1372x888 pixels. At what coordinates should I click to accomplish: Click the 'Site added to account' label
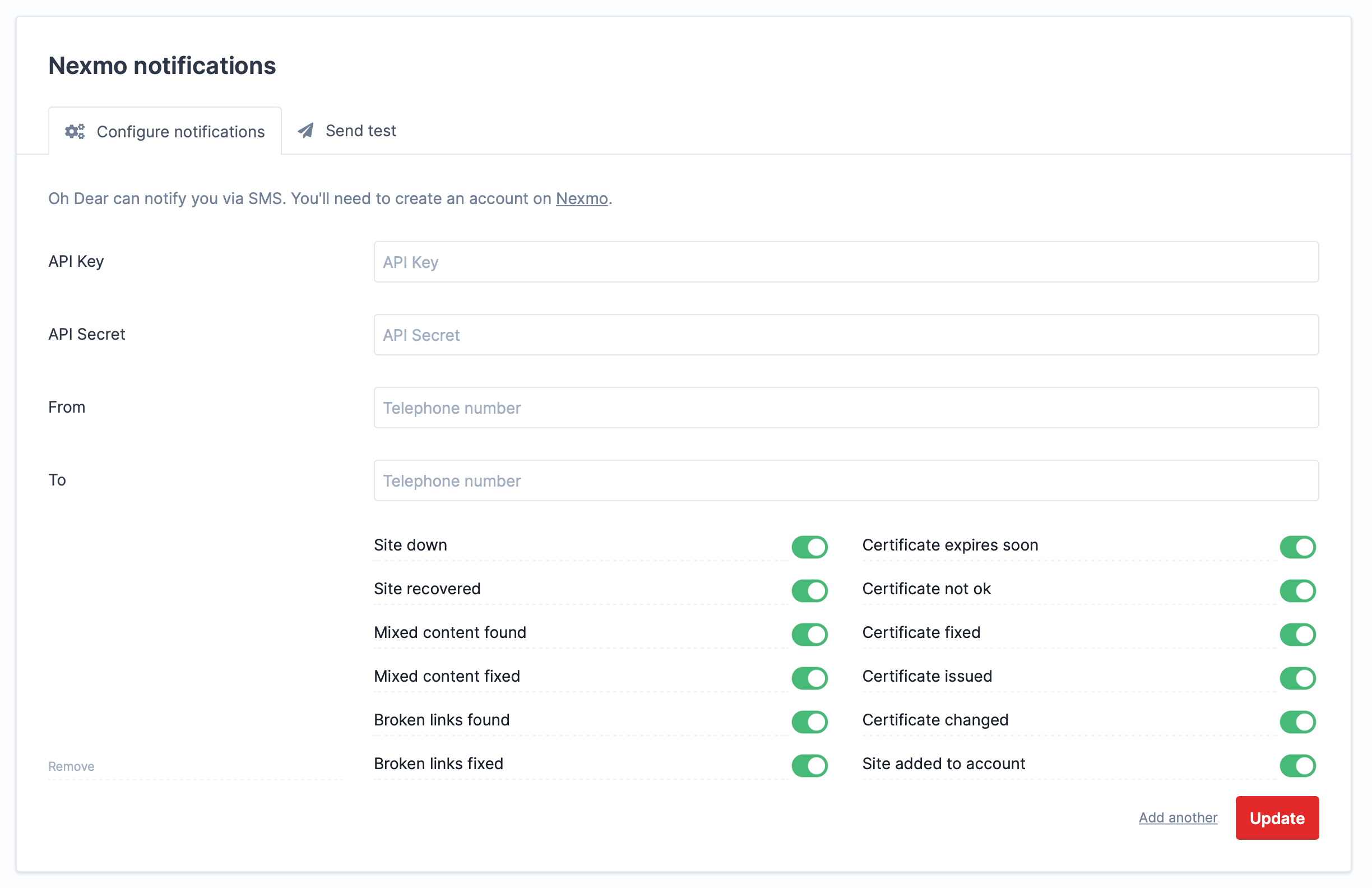pyautogui.click(x=944, y=764)
